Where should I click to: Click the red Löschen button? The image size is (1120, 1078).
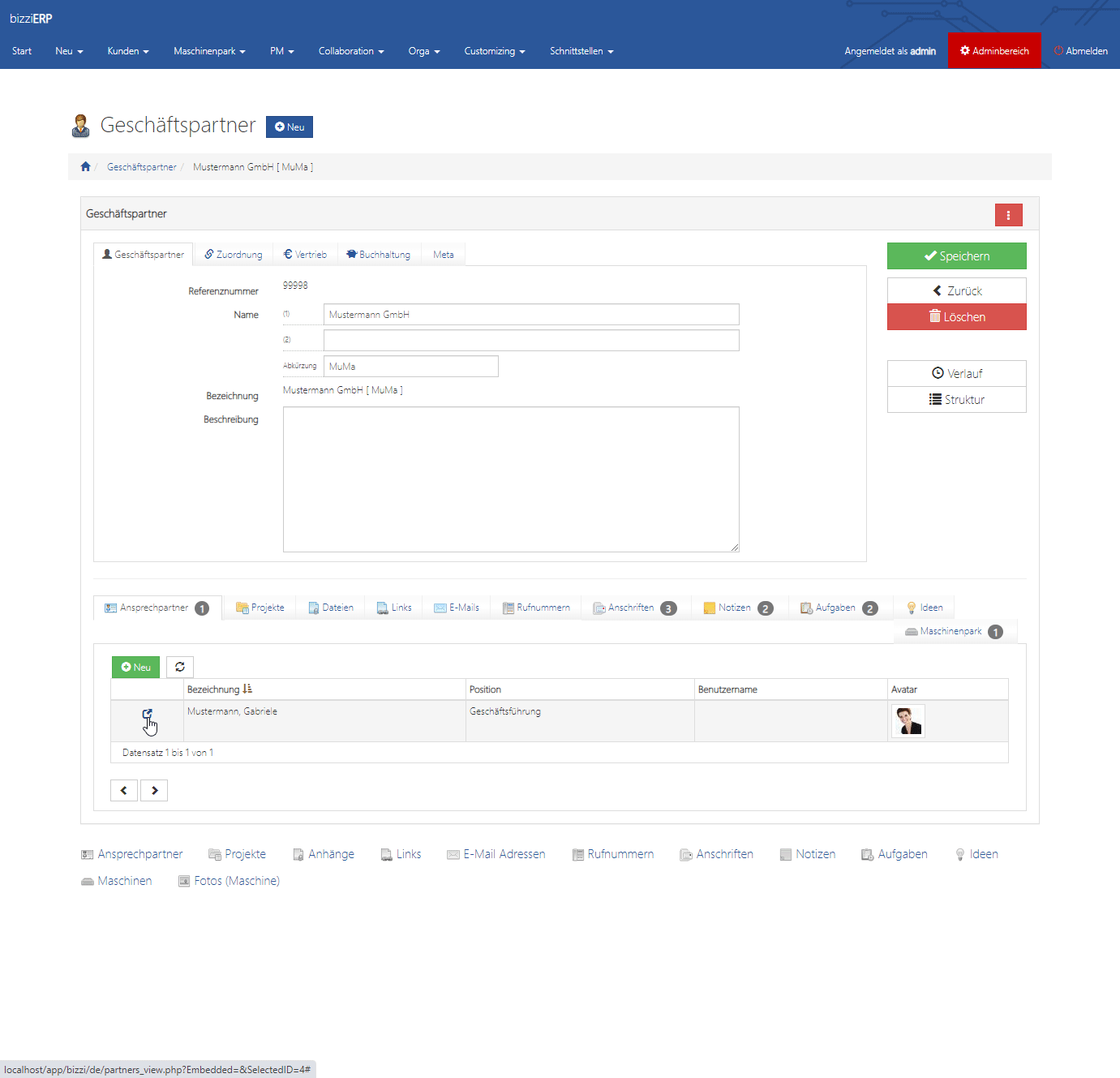coord(957,317)
